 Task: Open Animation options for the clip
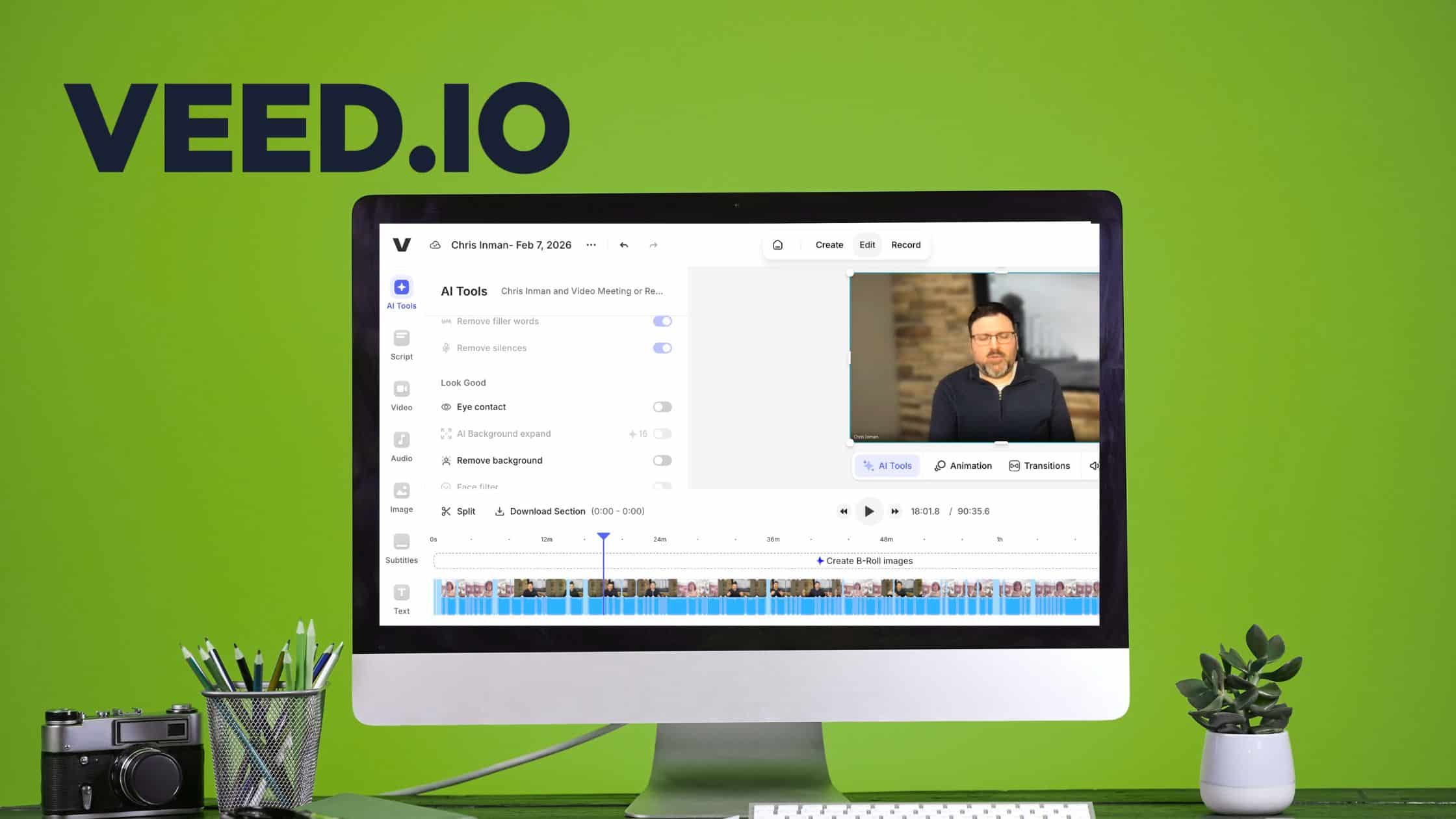(964, 465)
